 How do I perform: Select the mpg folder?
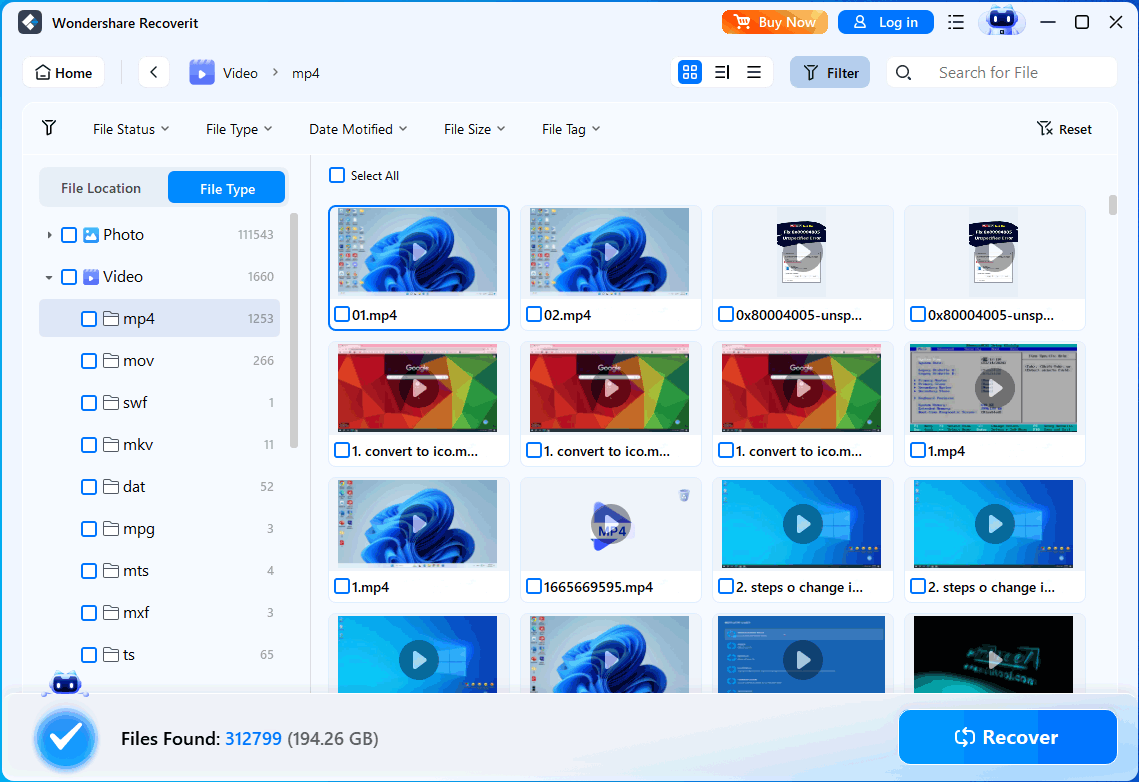pos(159,529)
